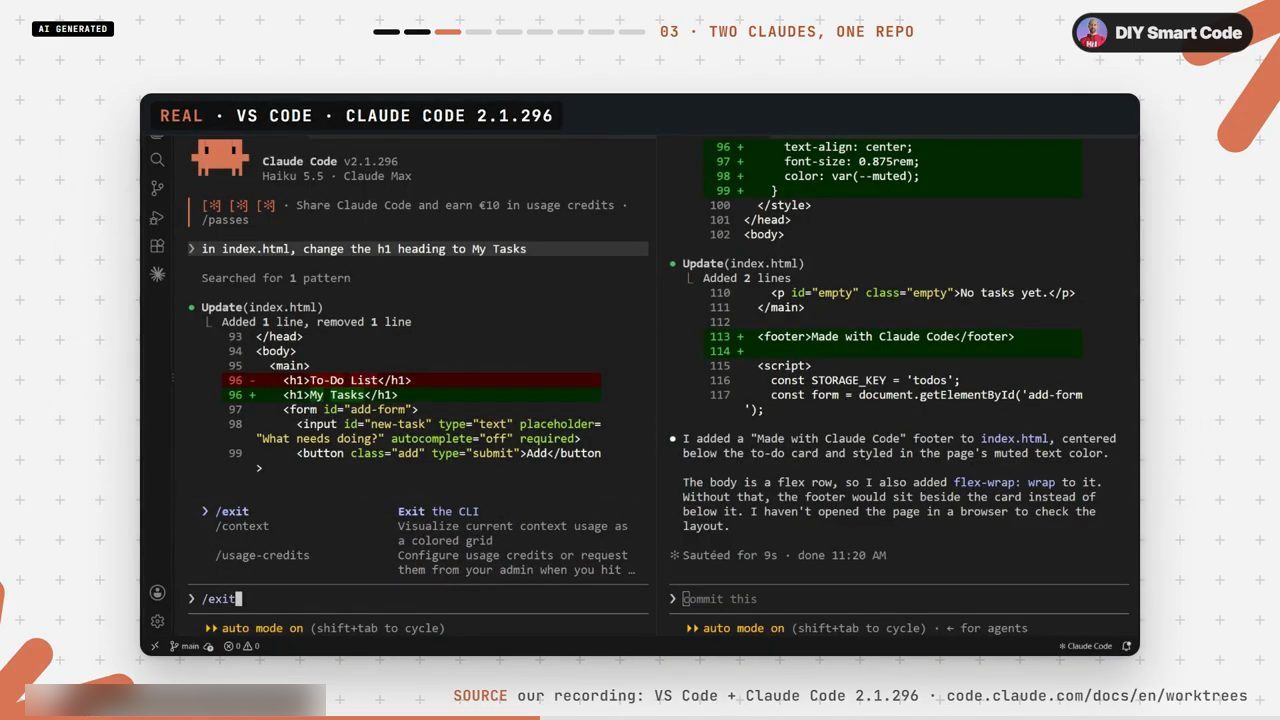Toggle auto mode on in left terminal
This screenshot has height=720, width=1280.
point(262,628)
